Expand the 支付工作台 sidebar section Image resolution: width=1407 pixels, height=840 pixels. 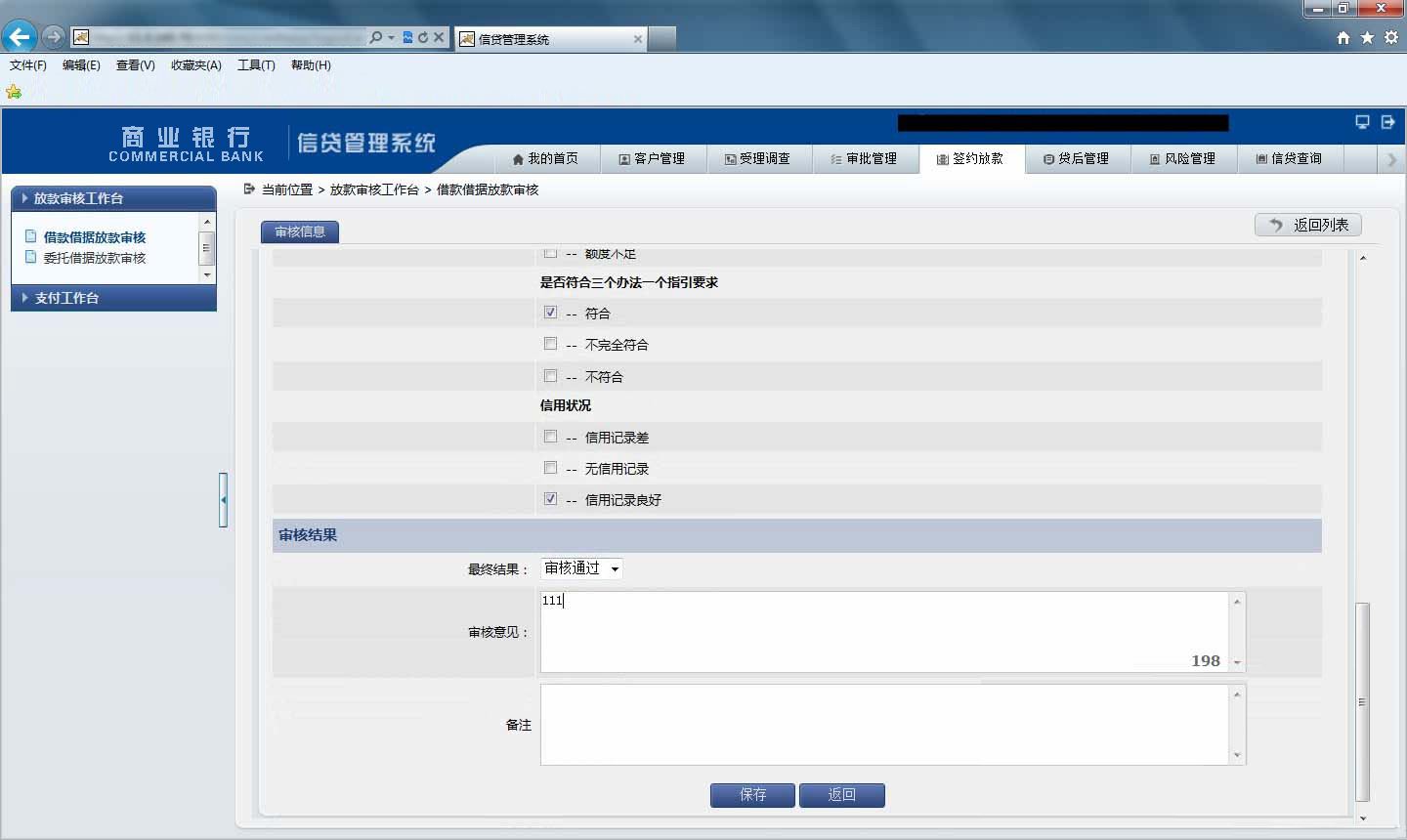point(113,298)
